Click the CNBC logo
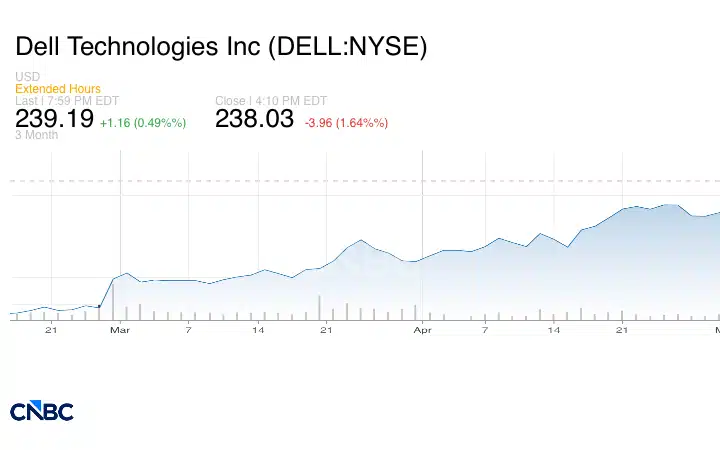This screenshot has height=450, width=720. pyautogui.click(x=42, y=411)
